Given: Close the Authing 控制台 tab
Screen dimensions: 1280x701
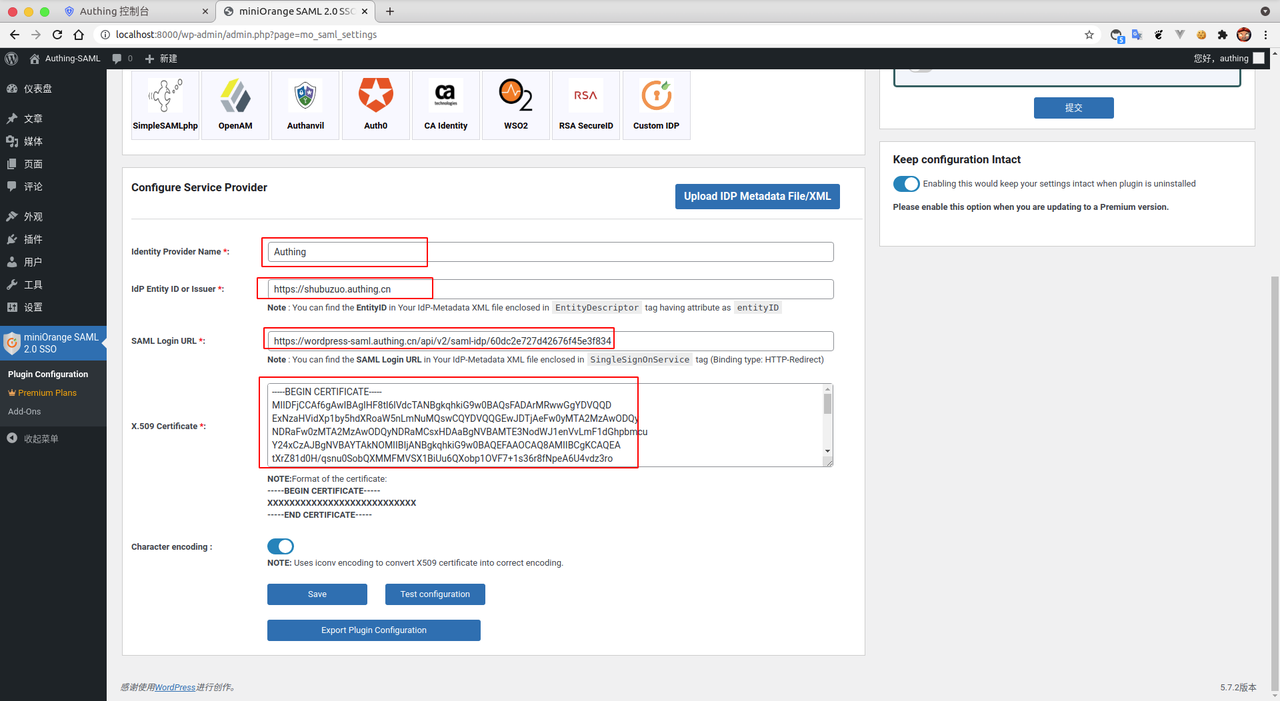Looking at the screenshot, I should [204, 11].
